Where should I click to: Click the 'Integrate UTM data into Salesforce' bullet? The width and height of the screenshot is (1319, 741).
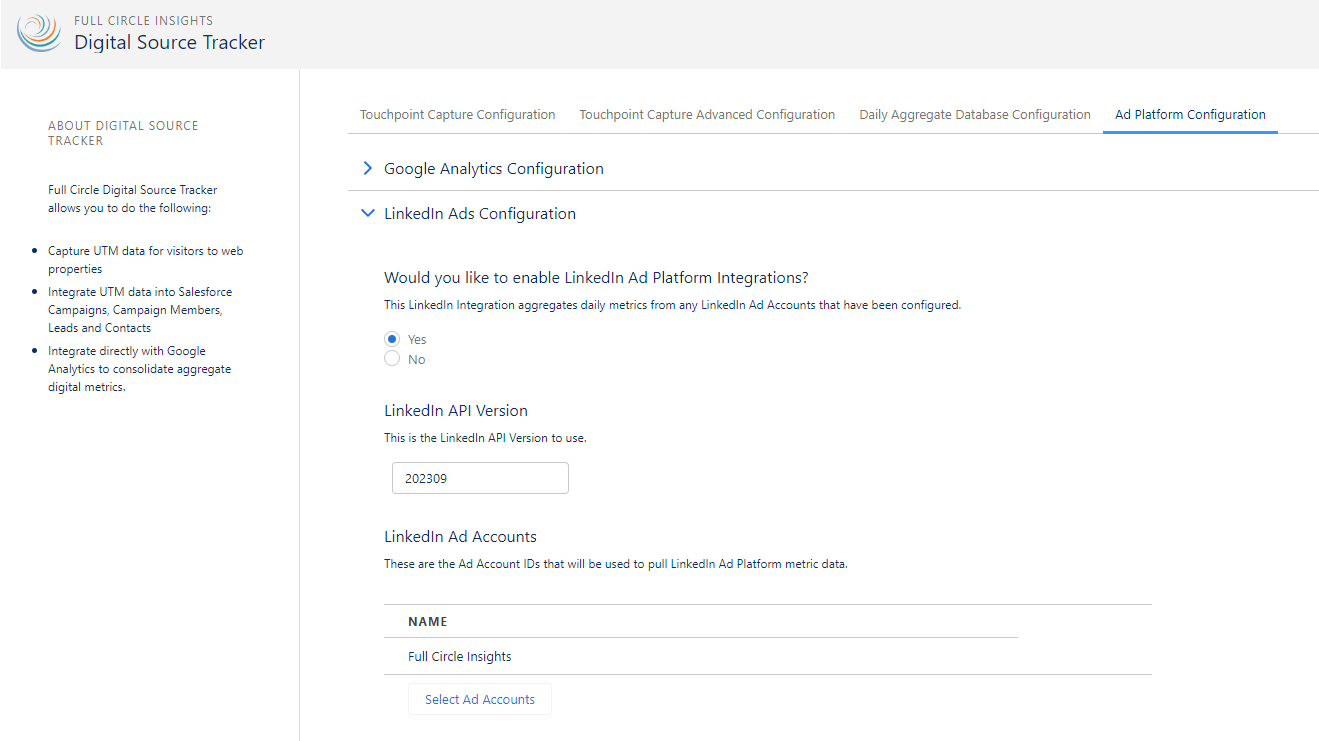pyautogui.click(x=140, y=310)
